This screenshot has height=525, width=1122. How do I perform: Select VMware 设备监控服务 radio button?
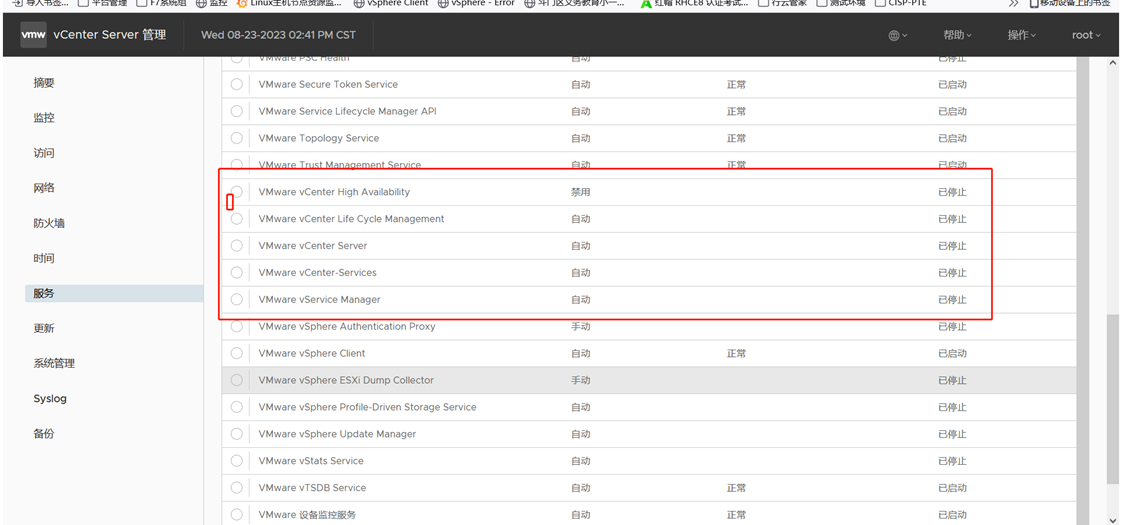tap(236, 515)
